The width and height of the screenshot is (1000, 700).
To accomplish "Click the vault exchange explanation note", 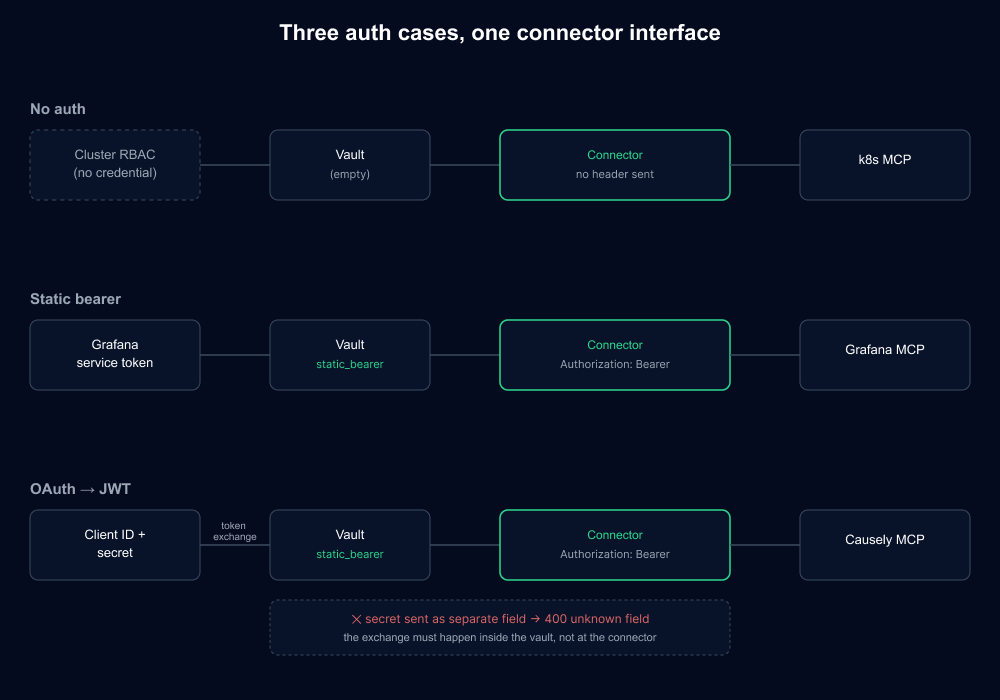I will [x=500, y=638].
